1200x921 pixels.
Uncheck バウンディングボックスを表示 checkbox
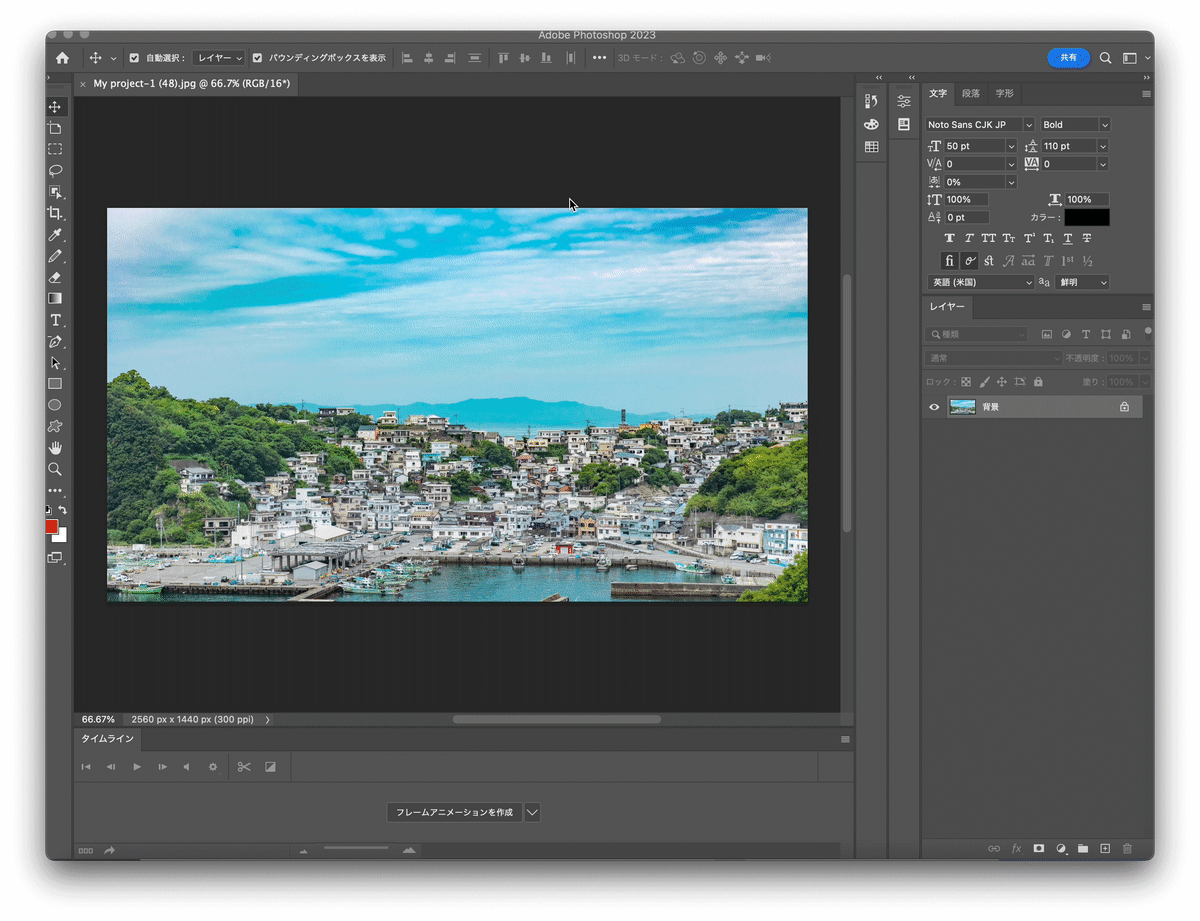tap(258, 58)
